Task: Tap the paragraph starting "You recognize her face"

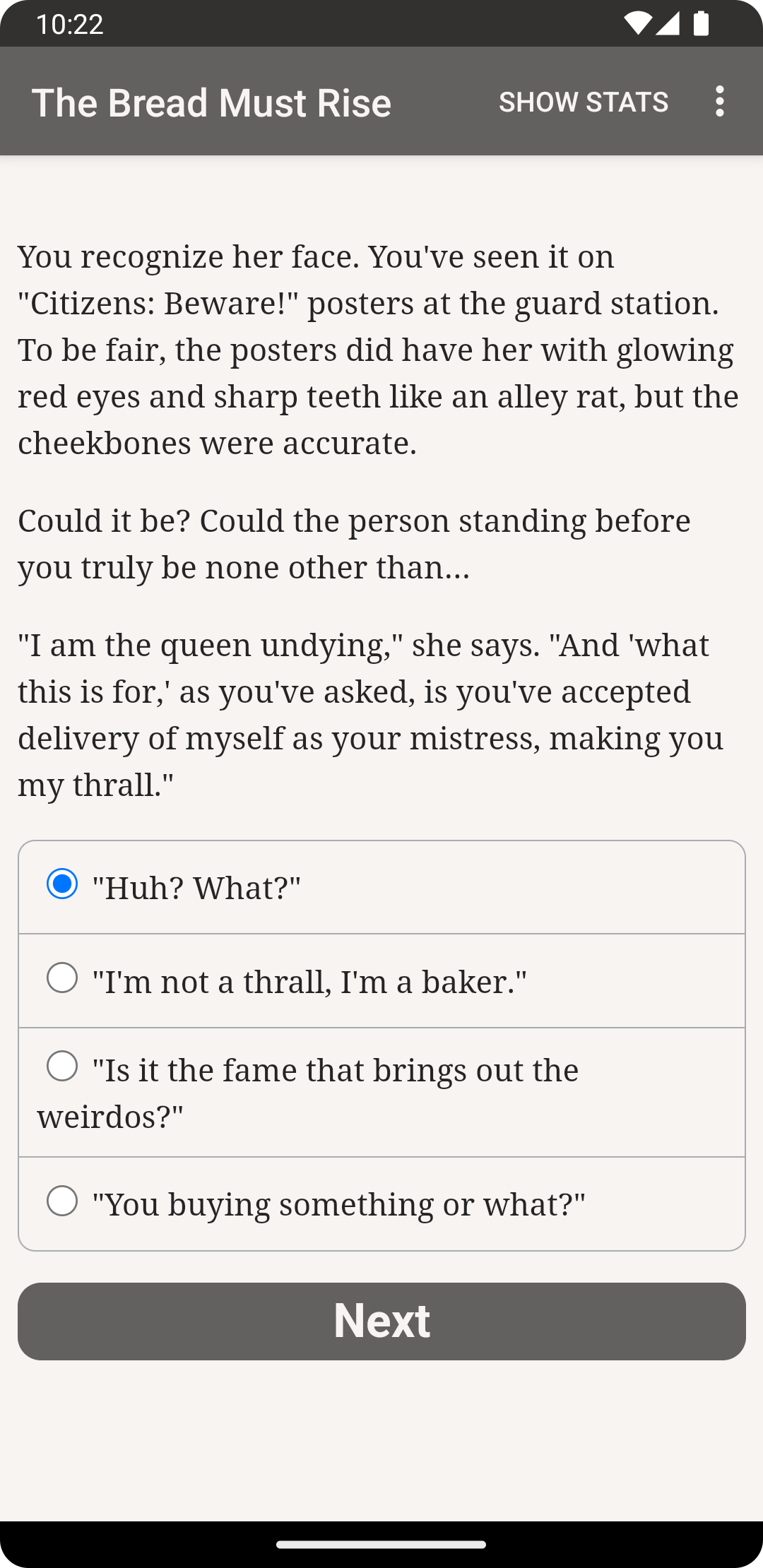Action: 379,350
